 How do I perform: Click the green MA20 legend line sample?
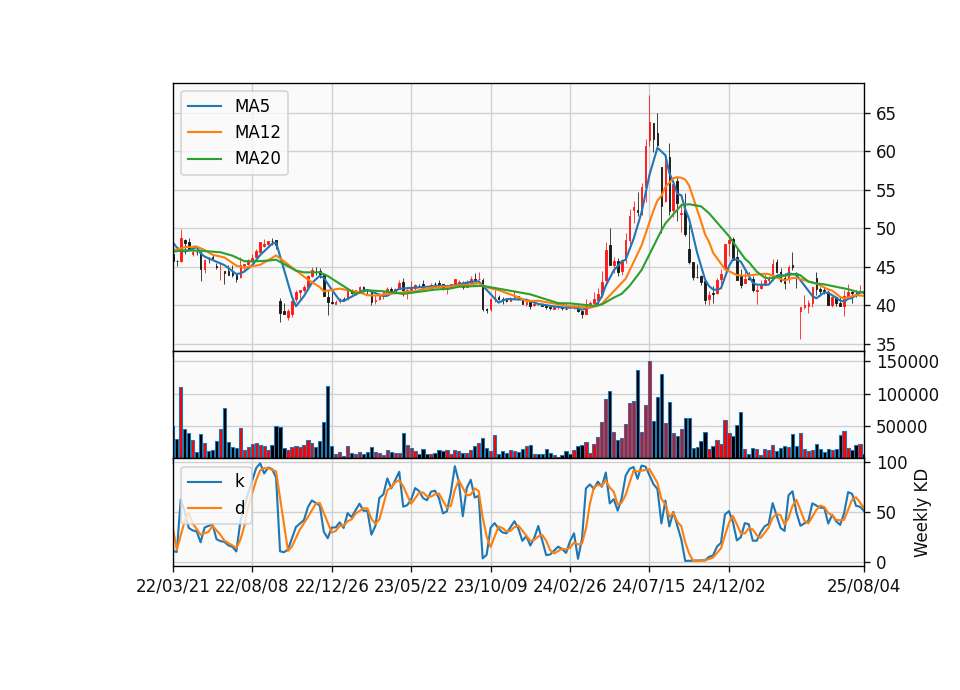(204, 159)
